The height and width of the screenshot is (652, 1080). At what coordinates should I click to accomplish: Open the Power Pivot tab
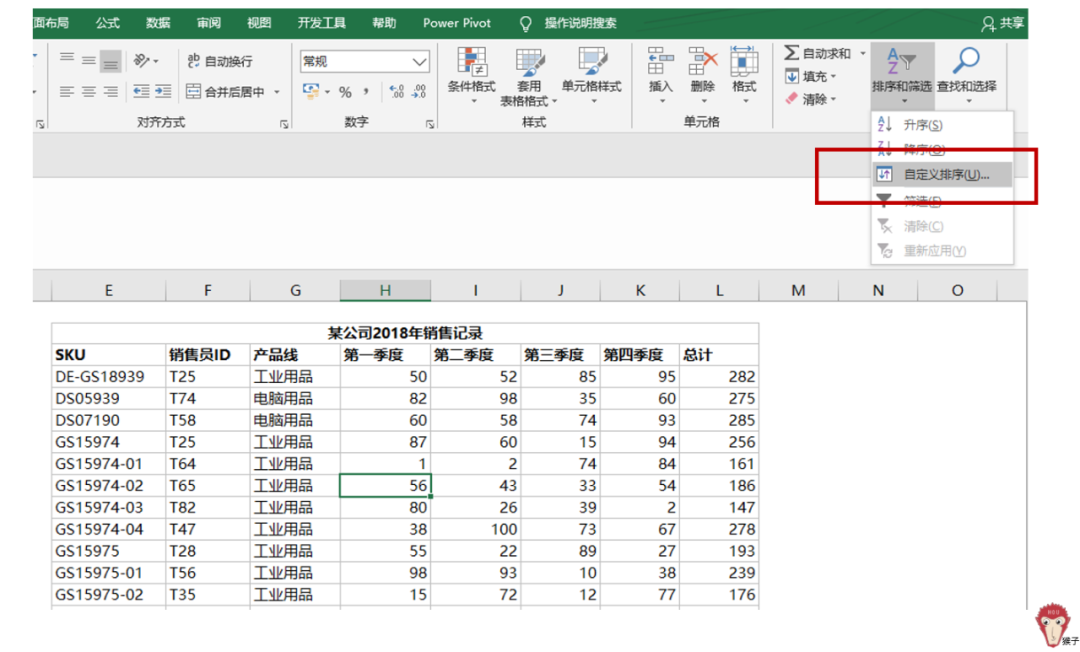pos(457,23)
